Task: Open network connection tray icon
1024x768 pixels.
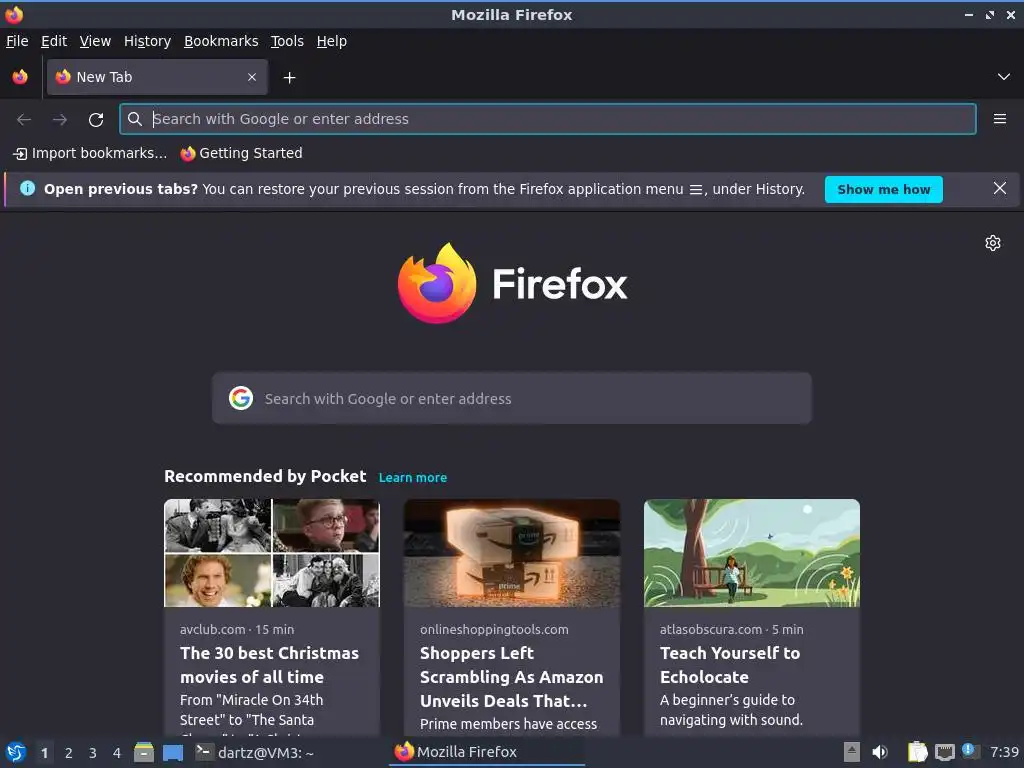Action: coord(944,752)
